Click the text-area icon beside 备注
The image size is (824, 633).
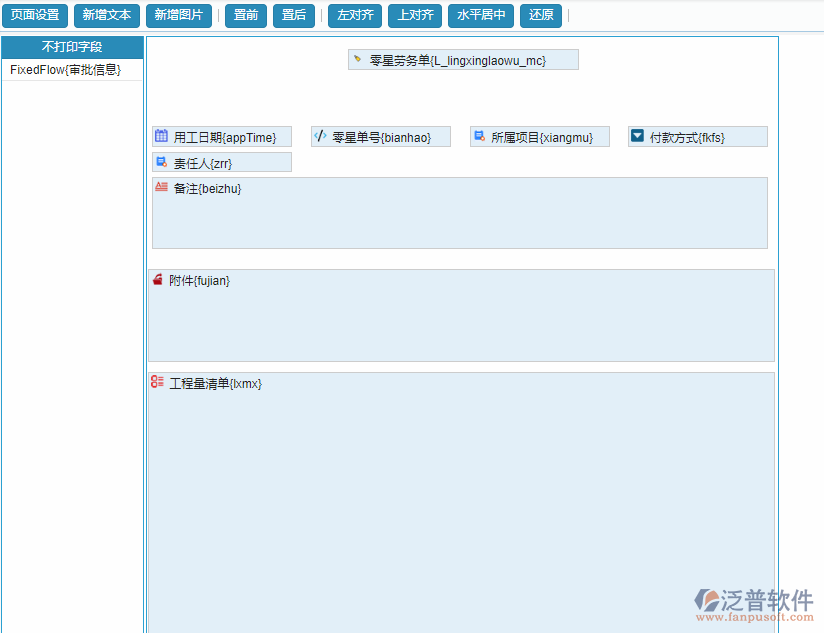click(161, 186)
